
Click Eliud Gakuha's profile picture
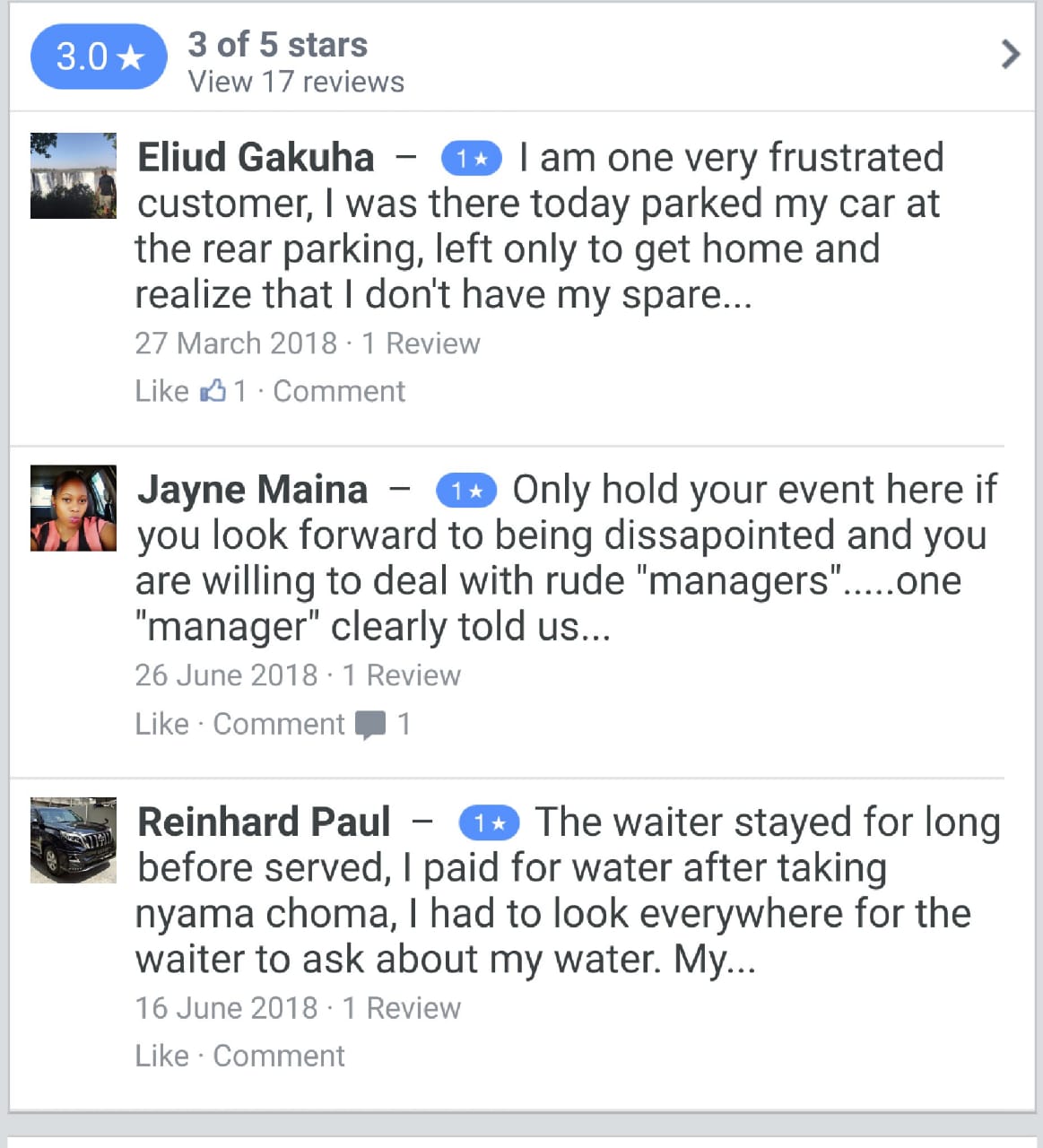click(x=74, y=176)
